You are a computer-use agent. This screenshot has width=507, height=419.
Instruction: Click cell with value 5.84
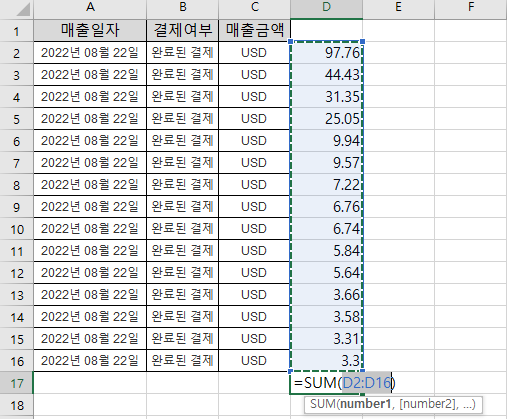tap(326, 251)
